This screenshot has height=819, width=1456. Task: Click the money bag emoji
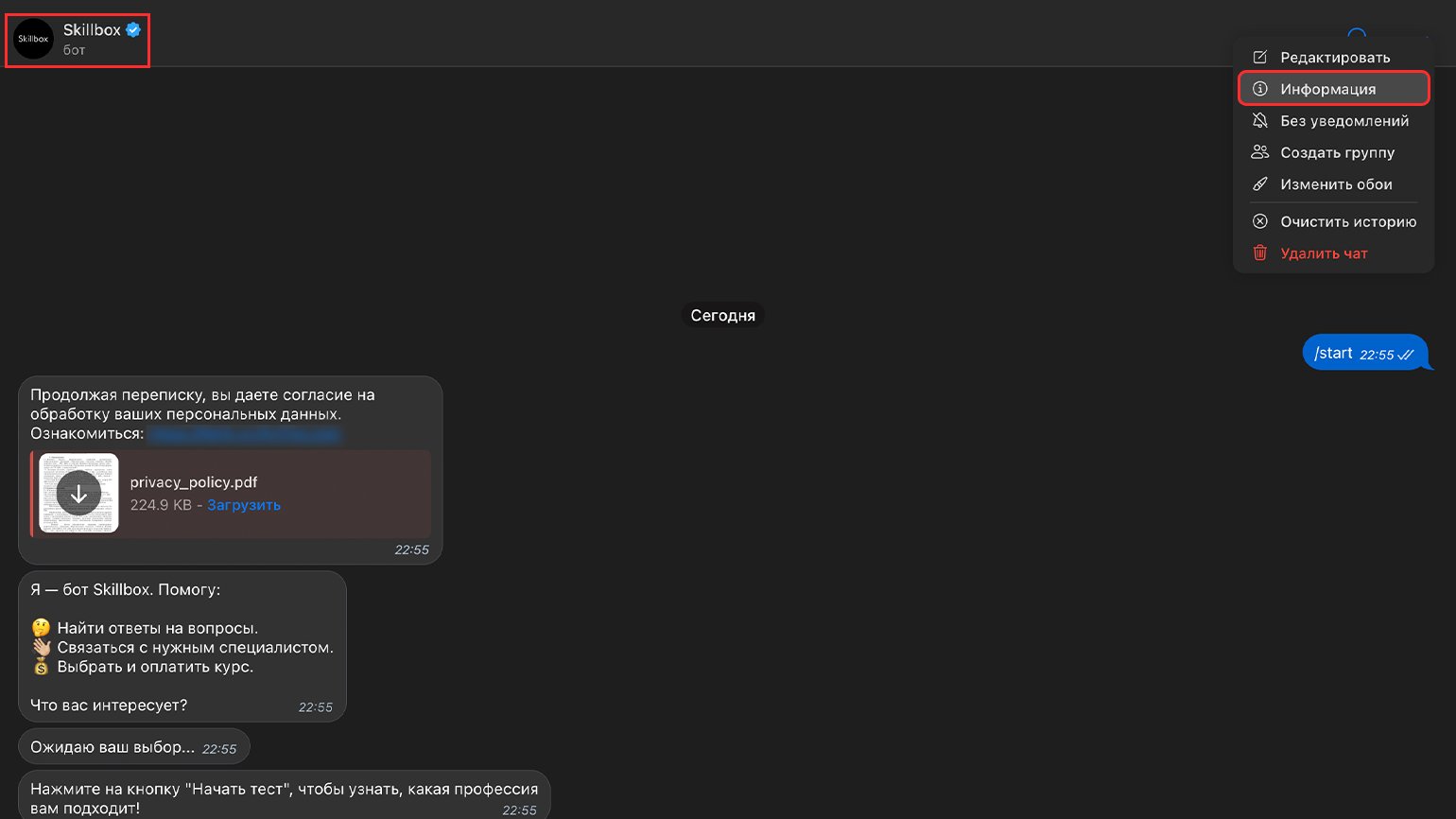(41, 667)
